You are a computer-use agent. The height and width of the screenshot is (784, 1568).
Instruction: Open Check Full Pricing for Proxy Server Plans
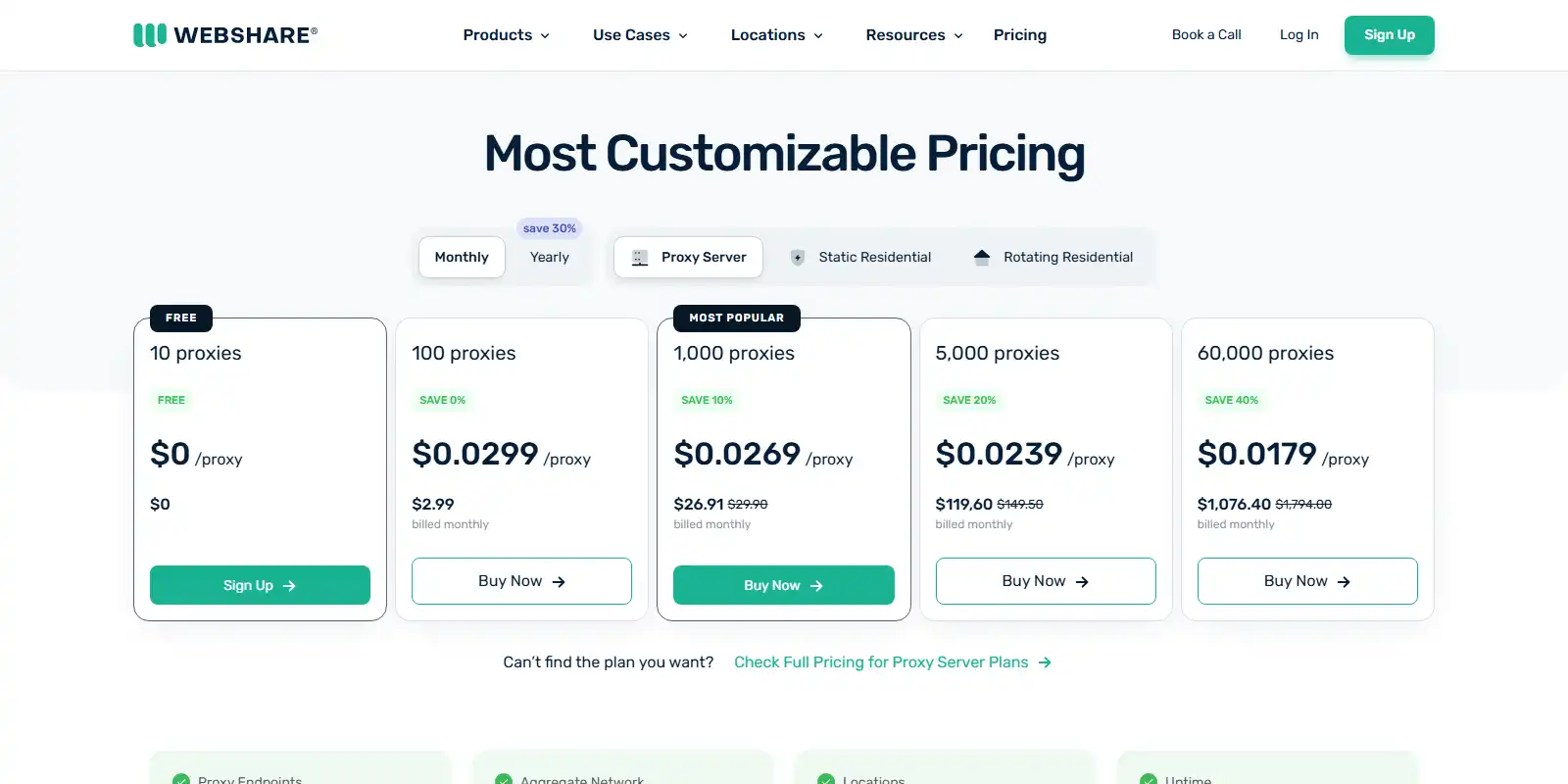coord(893,662)
